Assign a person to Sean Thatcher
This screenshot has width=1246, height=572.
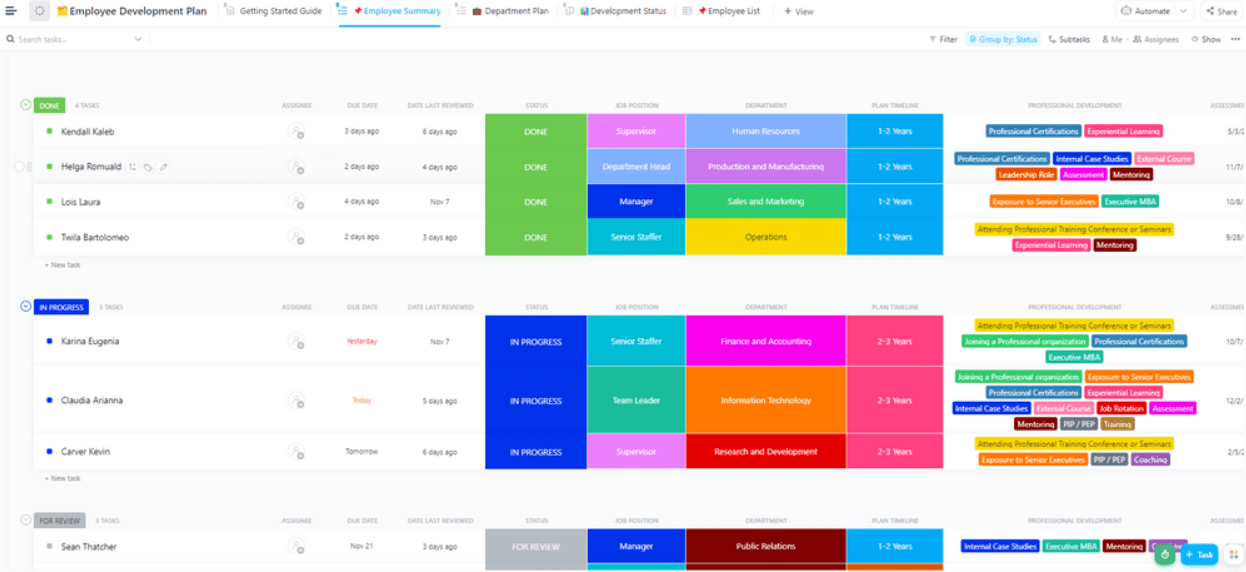(x=296, y=547)
